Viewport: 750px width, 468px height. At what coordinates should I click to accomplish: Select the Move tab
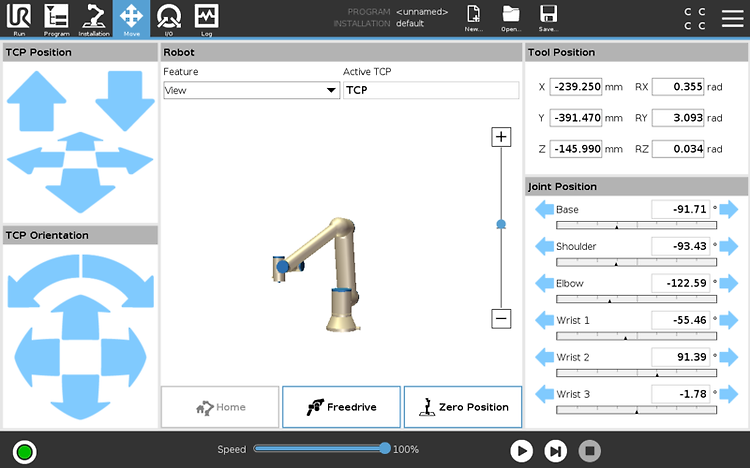coord(132,19)
